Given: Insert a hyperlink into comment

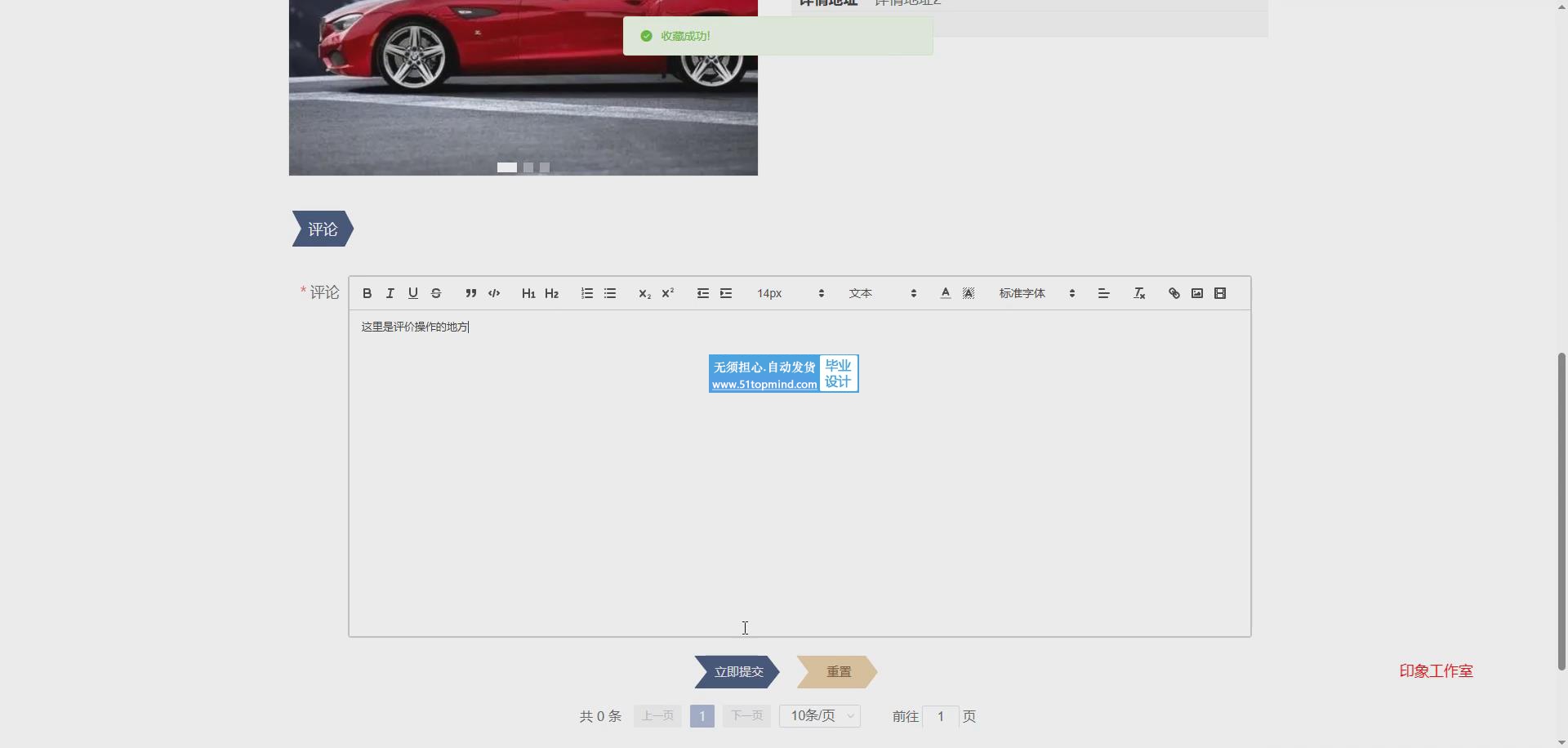Looking at the screenshot, I should (1174, 293).
